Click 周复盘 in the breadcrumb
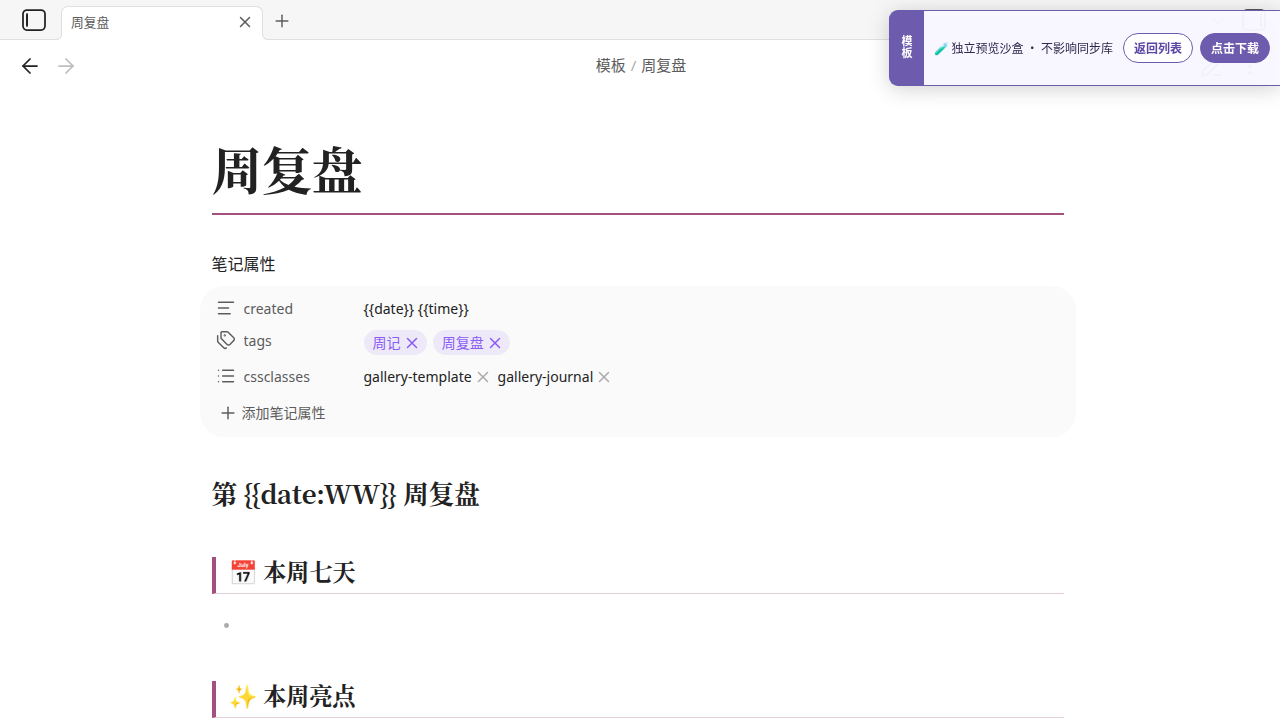This screenshot has height=720, width=1280. (x=664, y=66)
